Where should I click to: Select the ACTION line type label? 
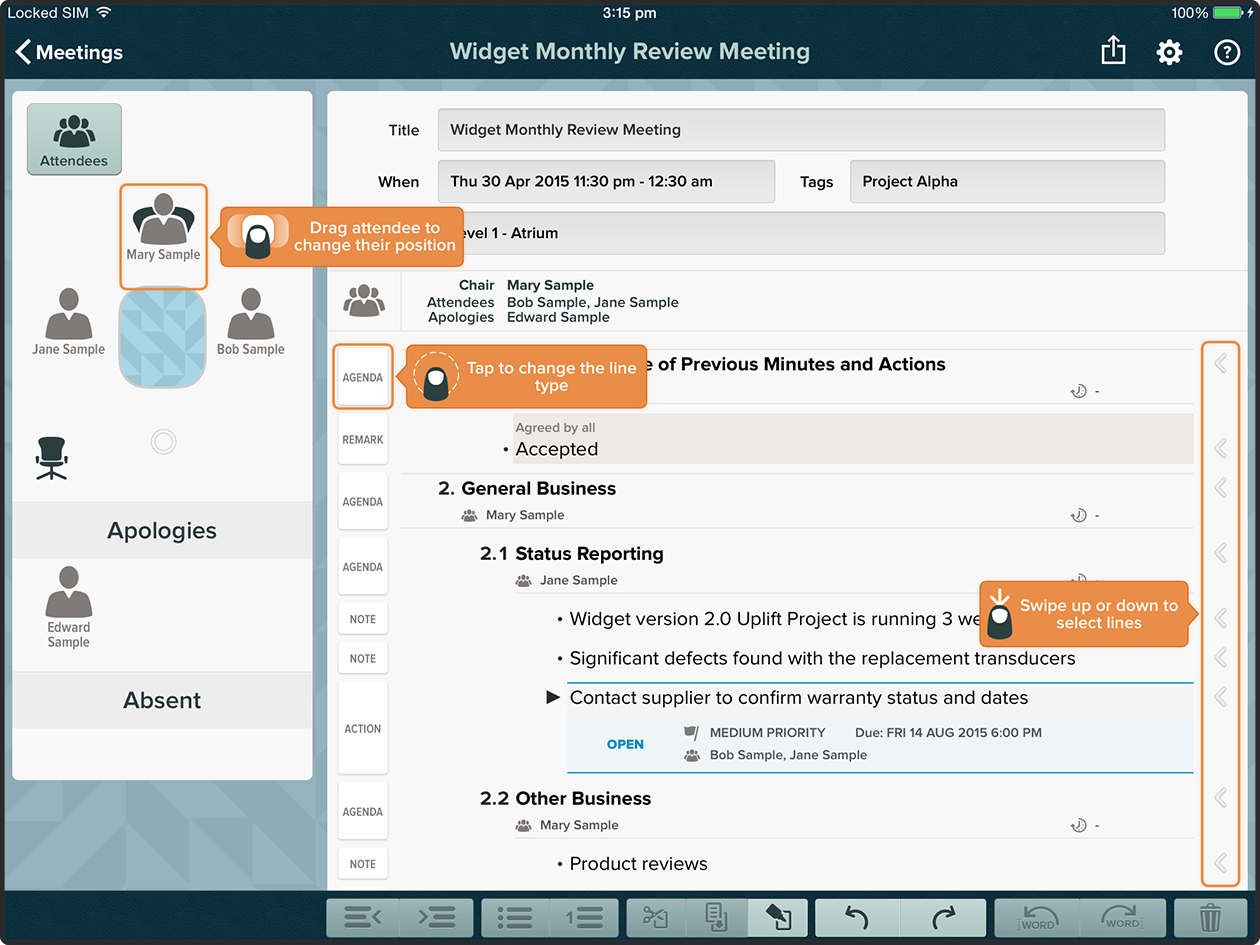tap(363, 729)
